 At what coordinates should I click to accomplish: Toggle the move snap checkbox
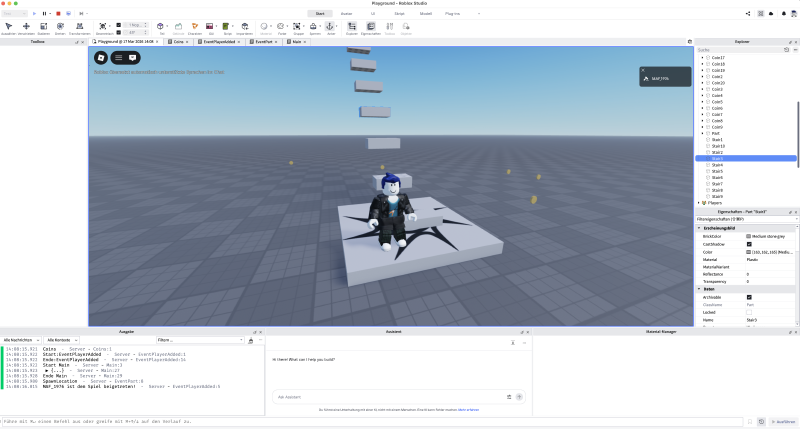coord(118,24)
